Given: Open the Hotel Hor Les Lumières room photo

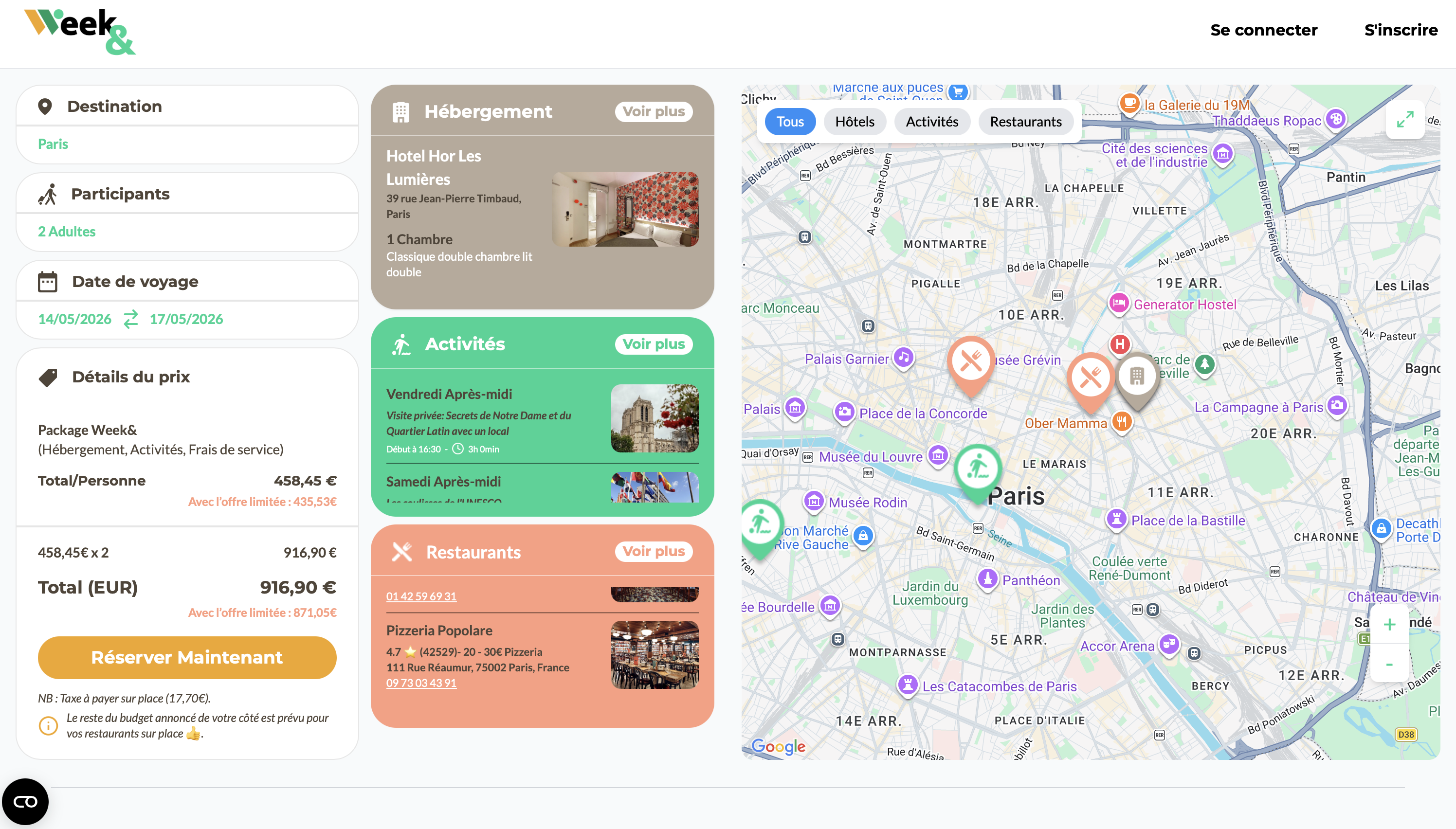Looking at the screenshot, I should tap(625, 209).
